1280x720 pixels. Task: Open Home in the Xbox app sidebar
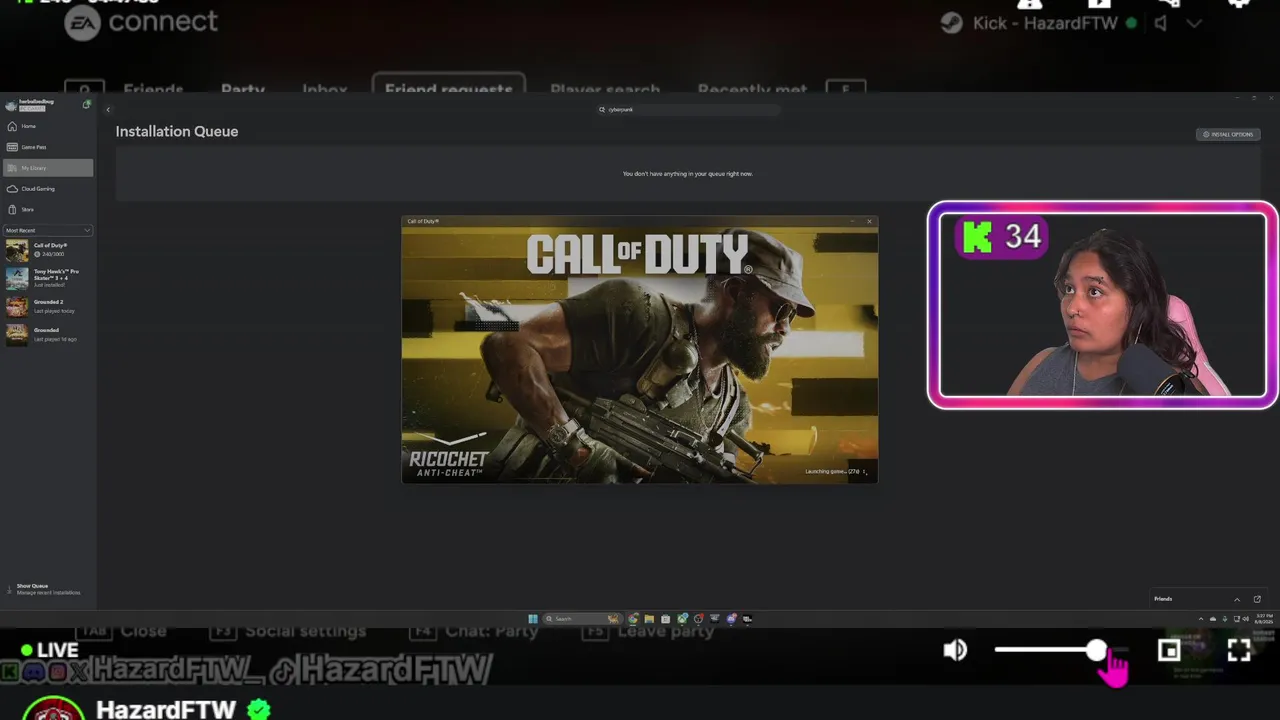(x=47, y=126)
